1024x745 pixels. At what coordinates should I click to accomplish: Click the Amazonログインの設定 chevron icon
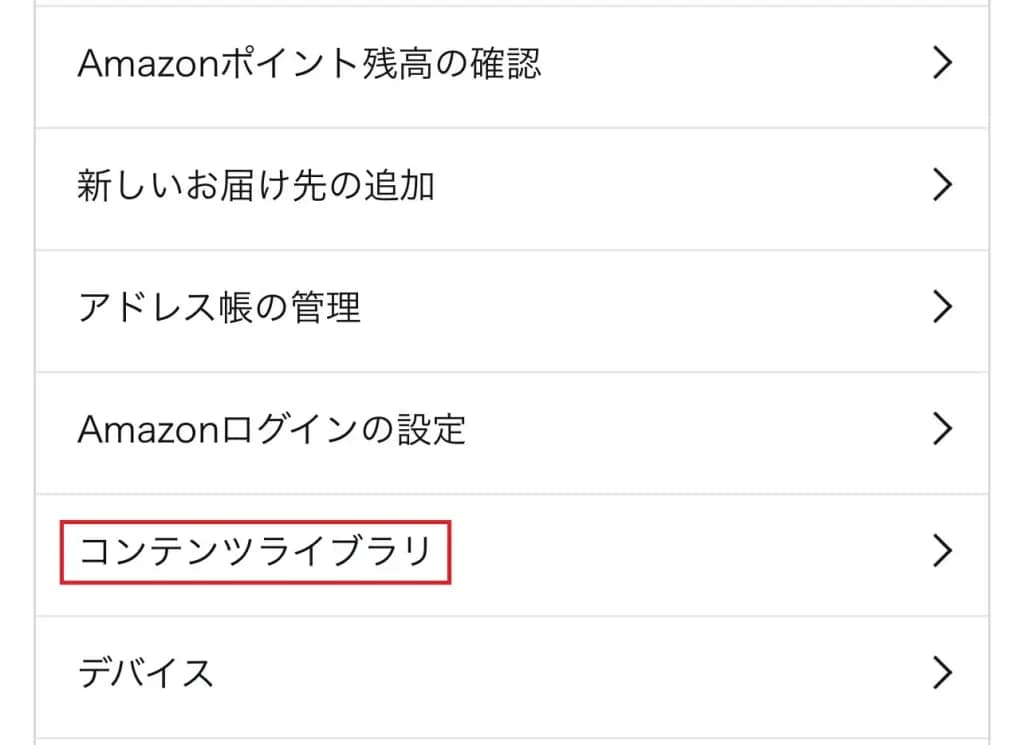click(941, 430)
